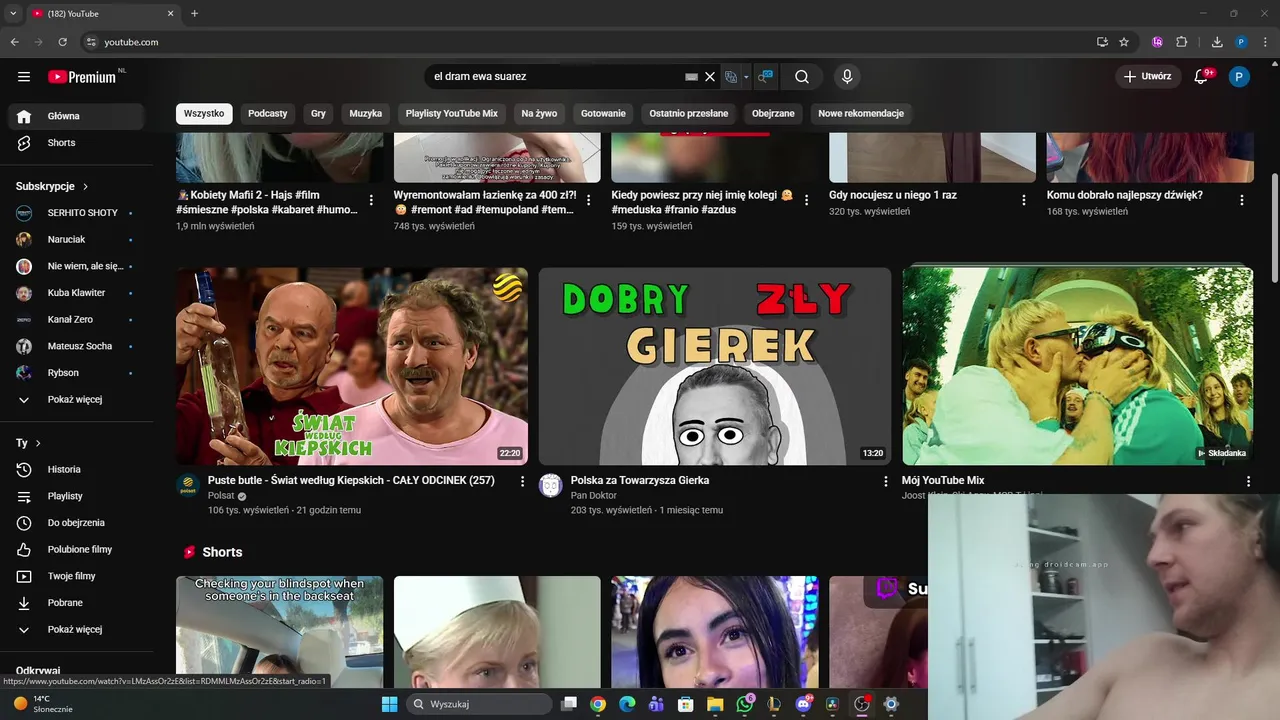
Task: Open Polubione filmy in the sidebar
Action: coord(76,549)
